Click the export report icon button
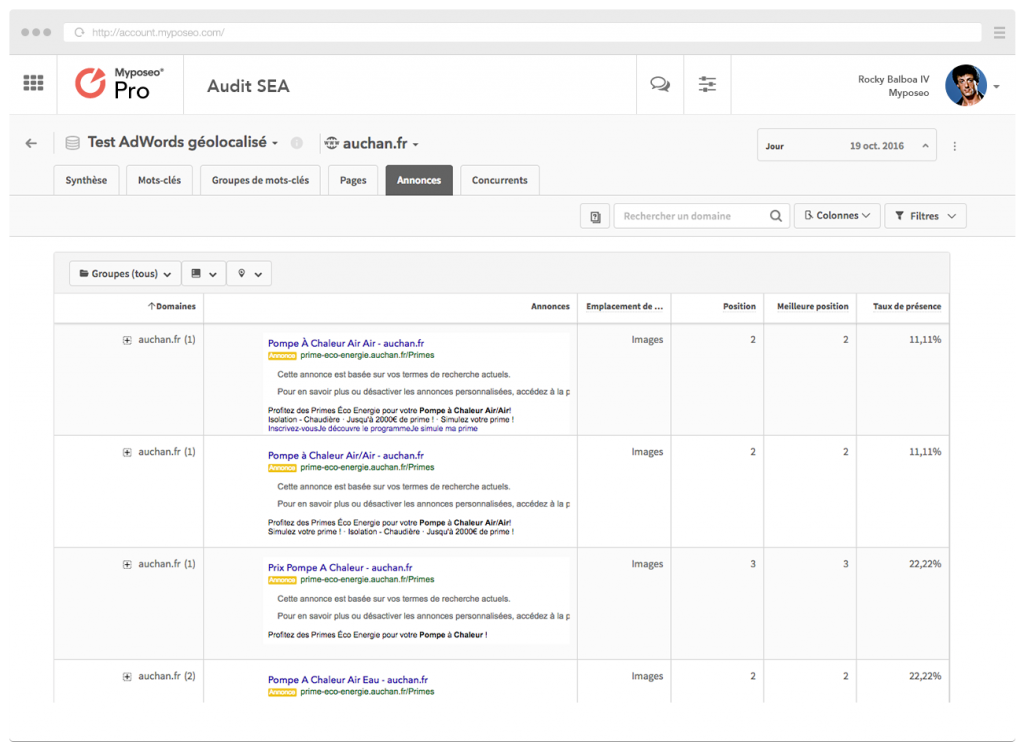1024x749 pixels. click(x=595, y=216)
